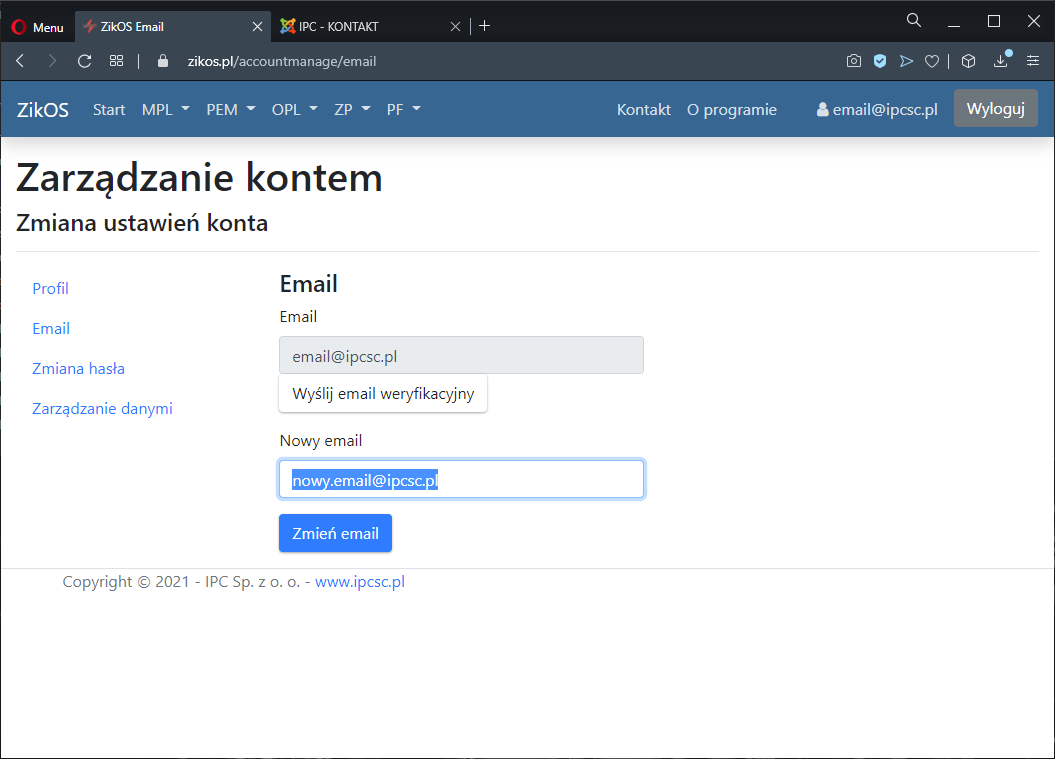Open the Opera speed dial grid icon
The width and height of the screenshot is (1055, 759).
[117, 61]
